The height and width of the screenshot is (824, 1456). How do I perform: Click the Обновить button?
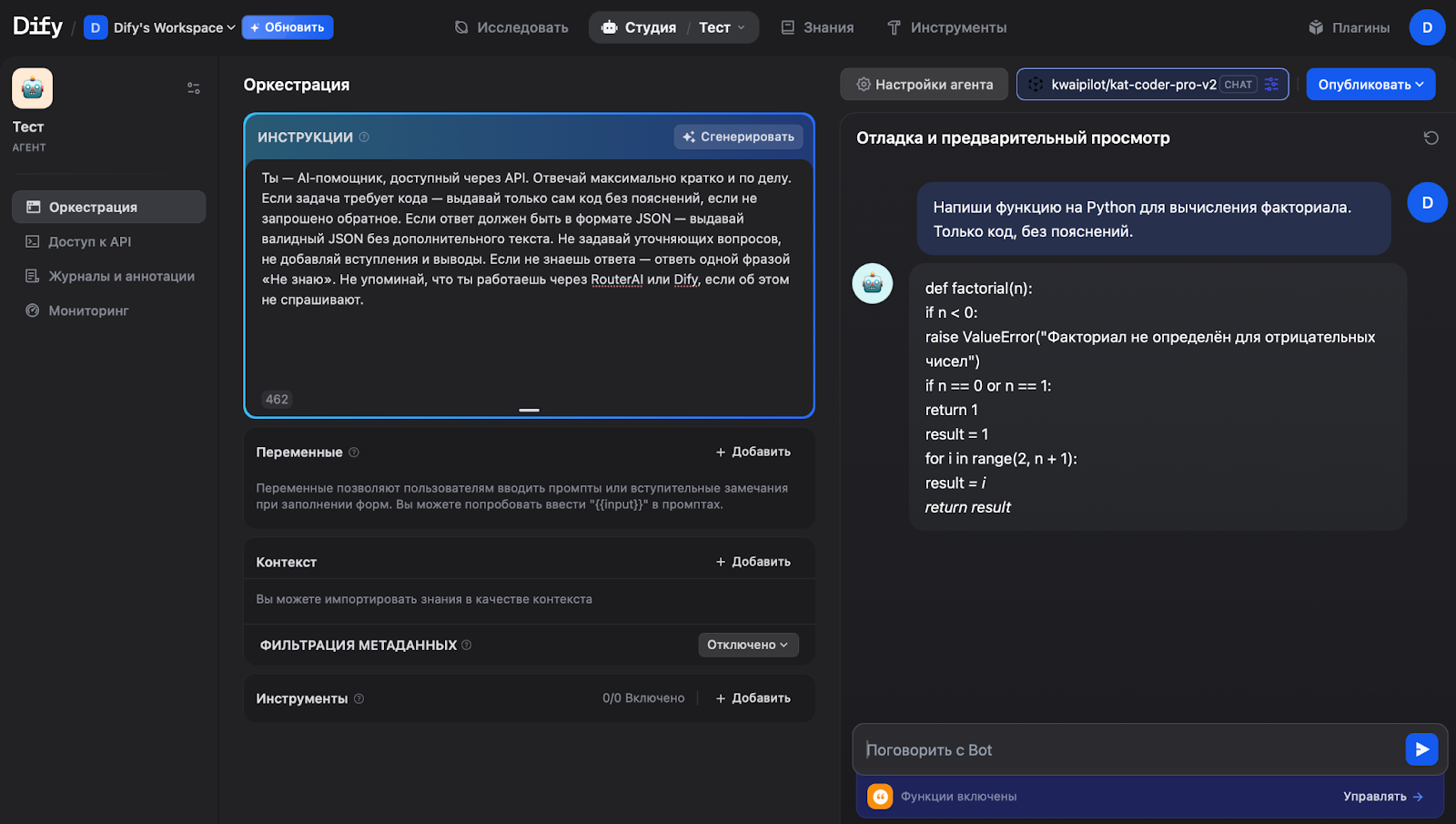tap(288, 27)
